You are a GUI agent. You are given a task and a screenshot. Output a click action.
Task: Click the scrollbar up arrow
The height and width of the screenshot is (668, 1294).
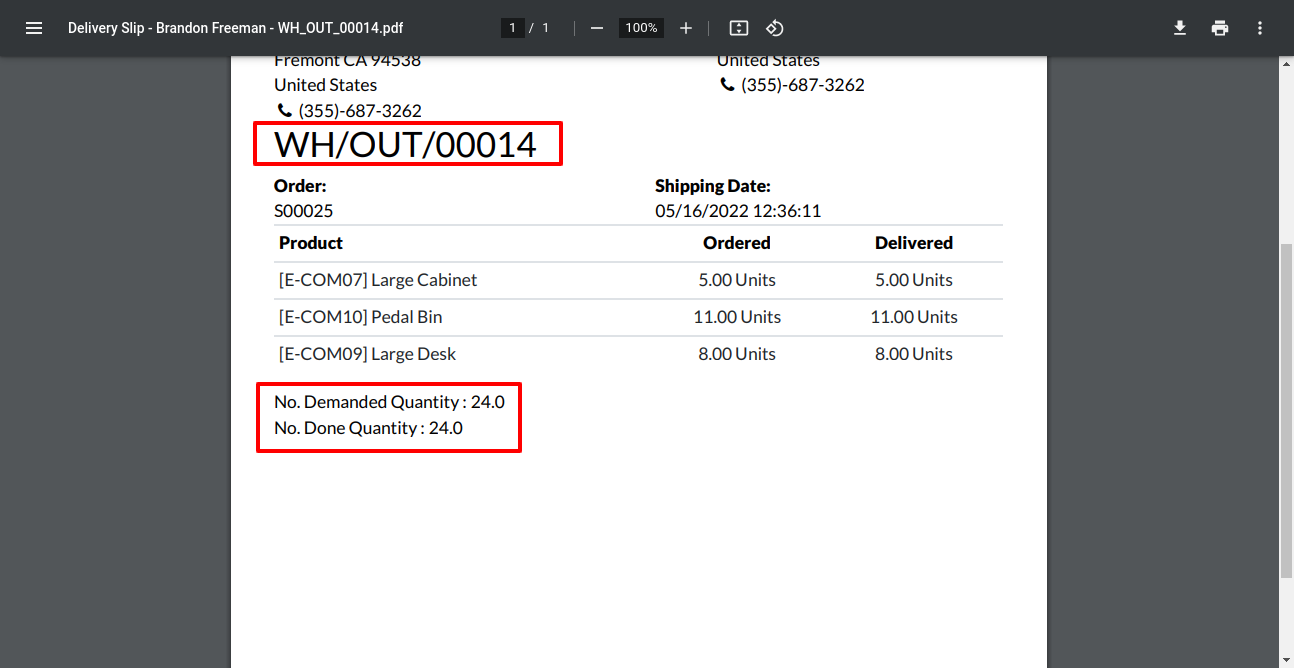(x=1286, y=63)
